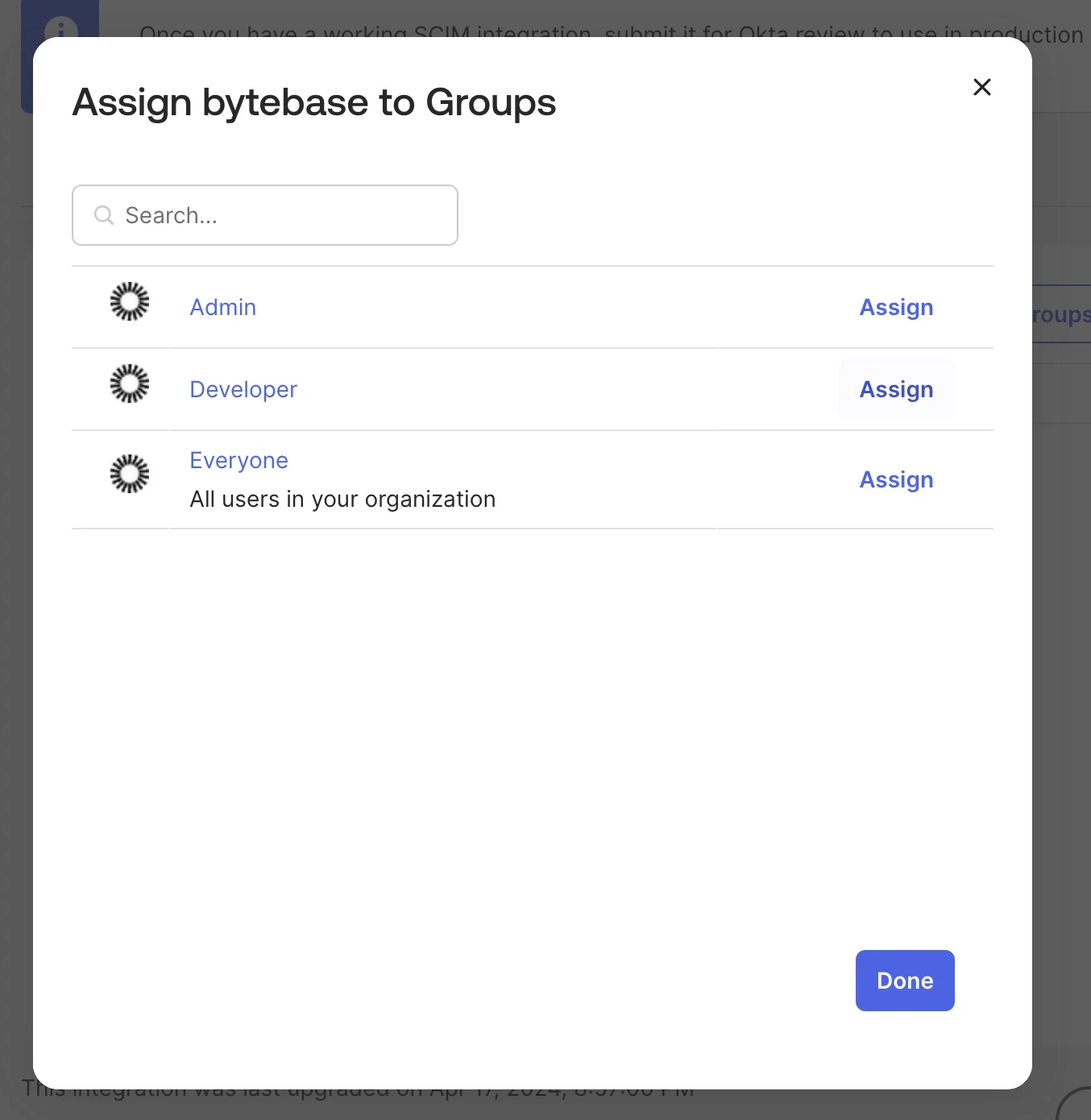Click the Everyone group logo icon
Screen dimensions: 1091x1120
pos(130,474)
